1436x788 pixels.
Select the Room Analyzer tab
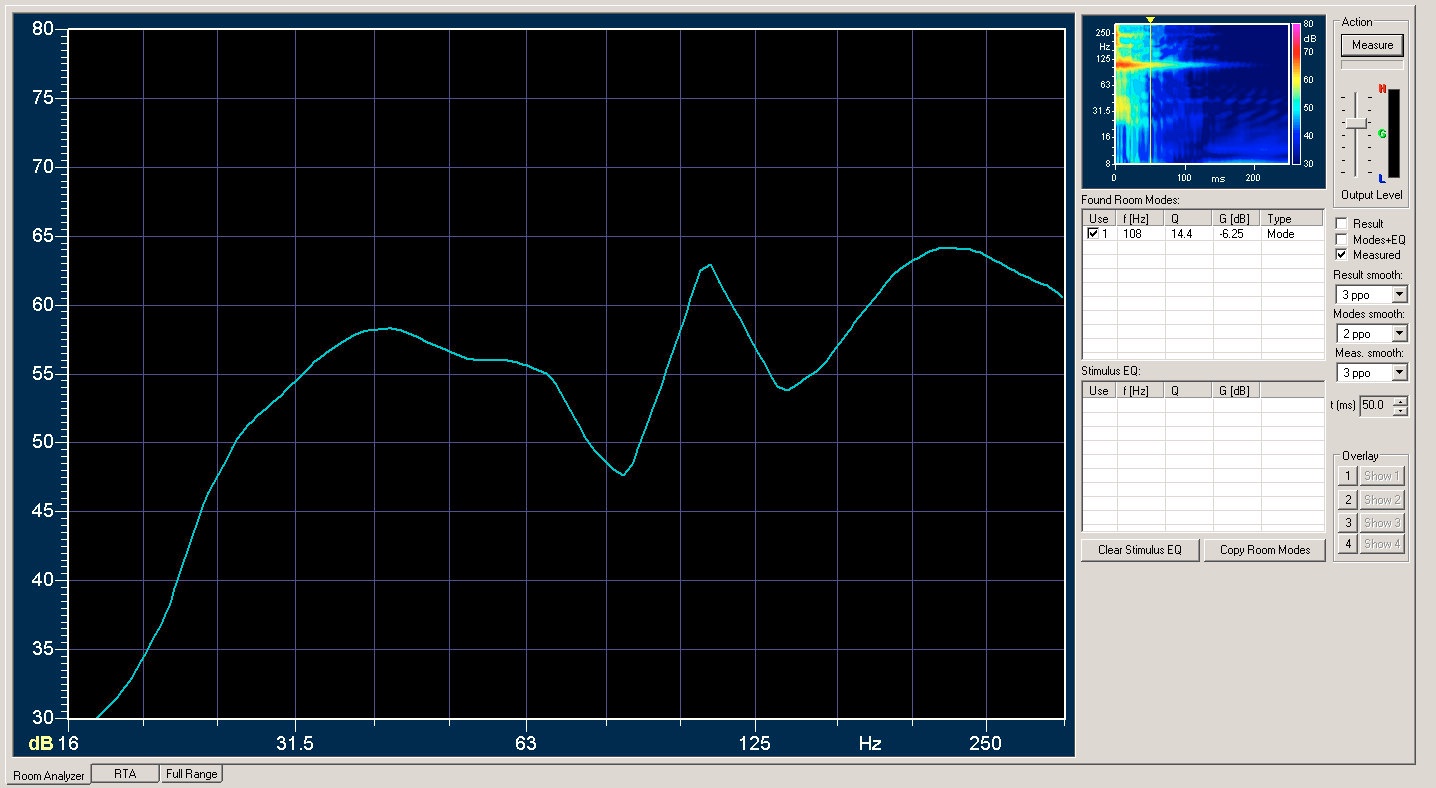[48, 775]
